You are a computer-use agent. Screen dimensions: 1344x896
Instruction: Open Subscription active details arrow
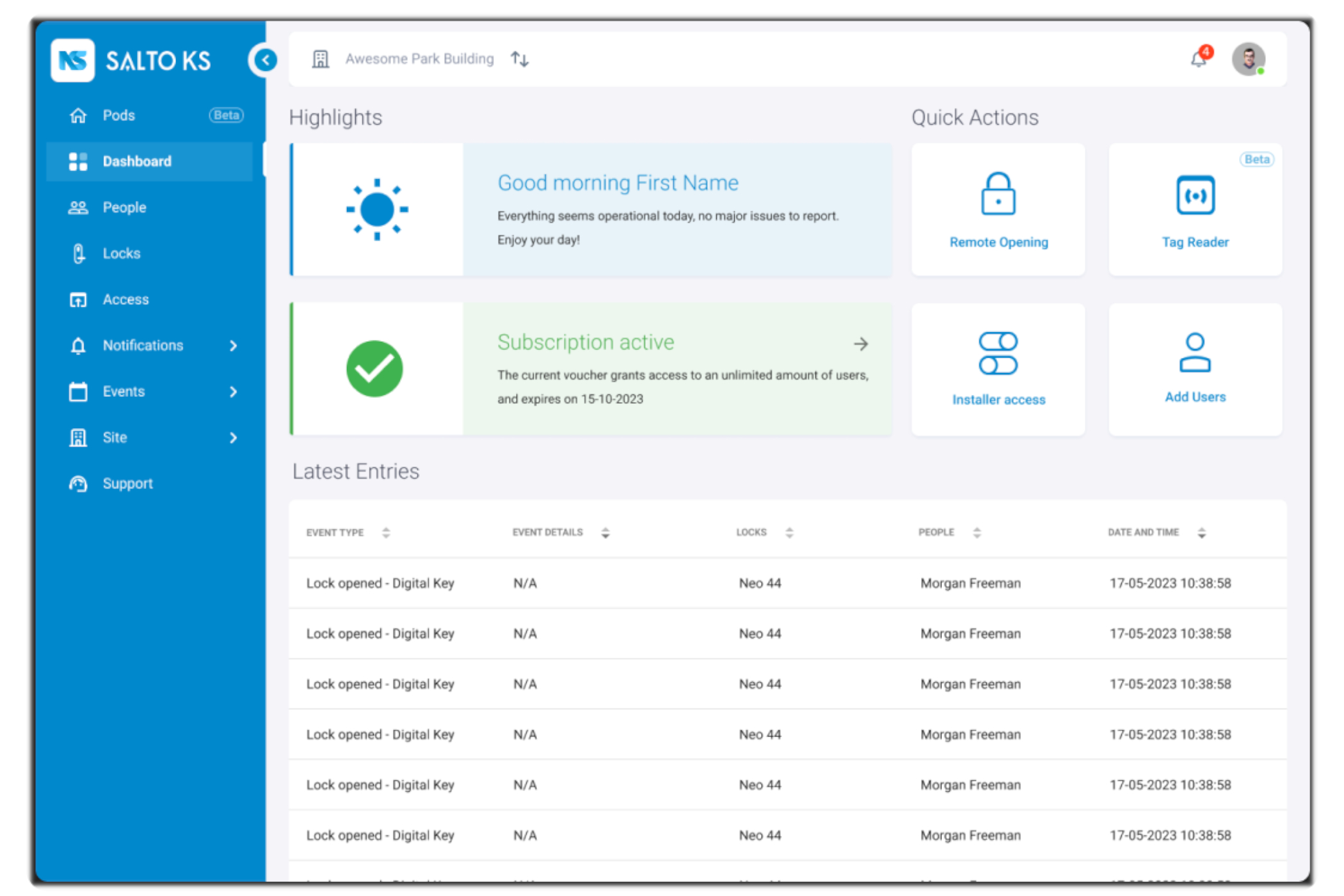(861, 344)
